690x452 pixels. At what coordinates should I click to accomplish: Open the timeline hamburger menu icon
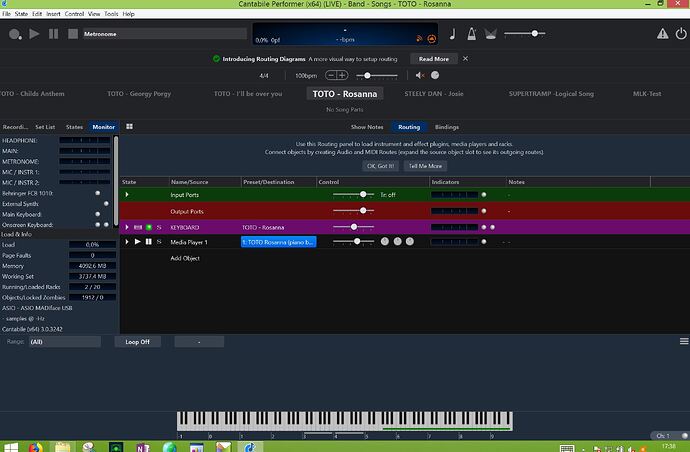click(684, 342)
